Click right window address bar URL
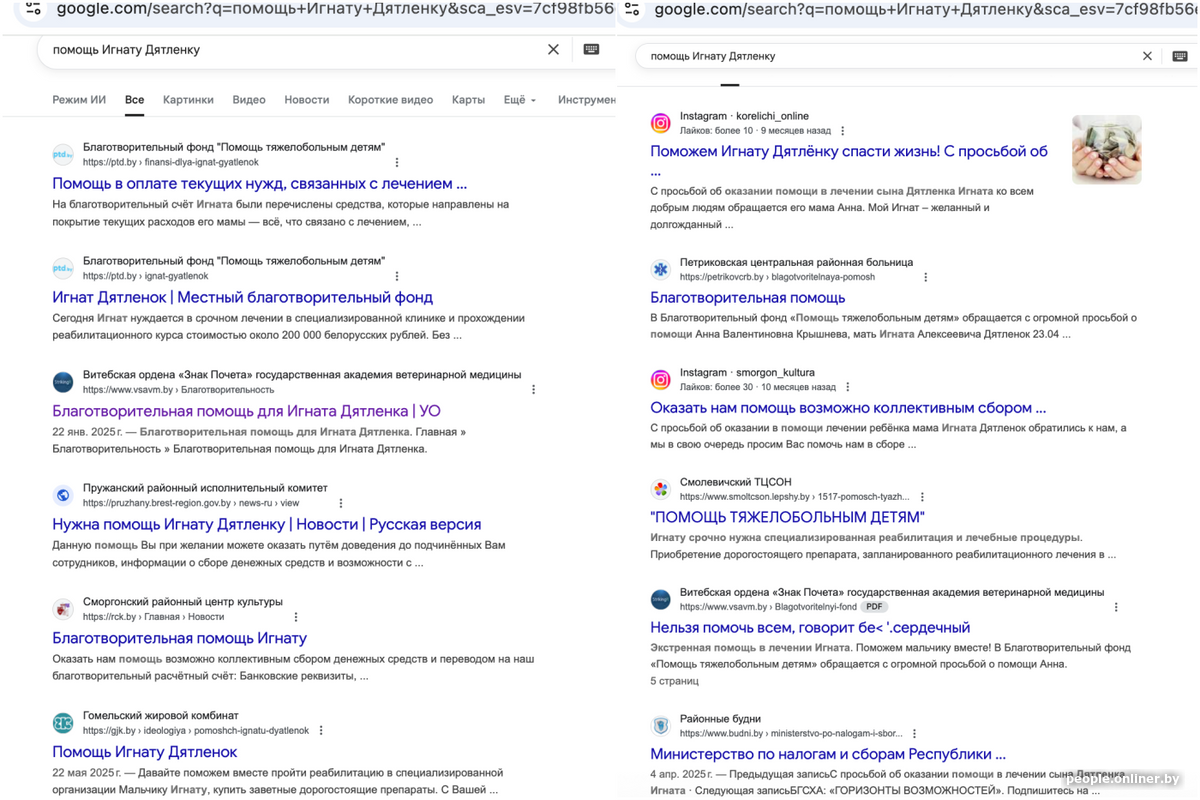1200x800 pixels. click(925, 9)
